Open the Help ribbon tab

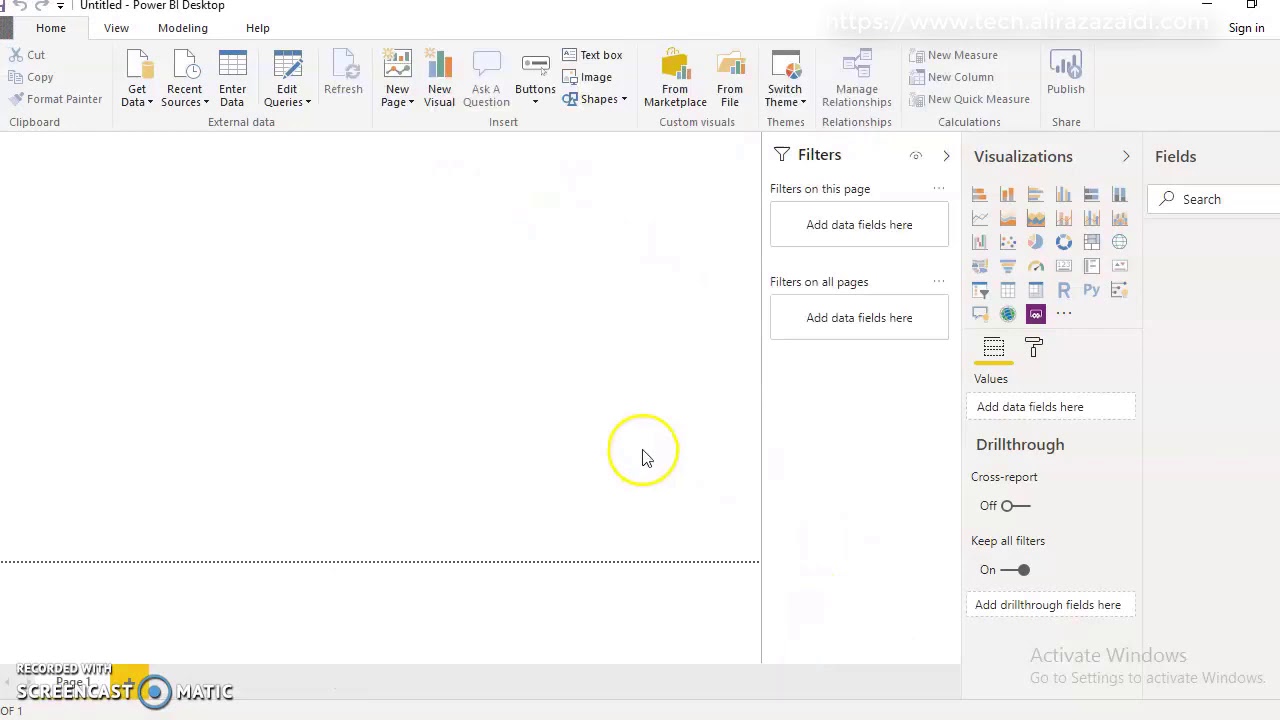click(258, 28)
